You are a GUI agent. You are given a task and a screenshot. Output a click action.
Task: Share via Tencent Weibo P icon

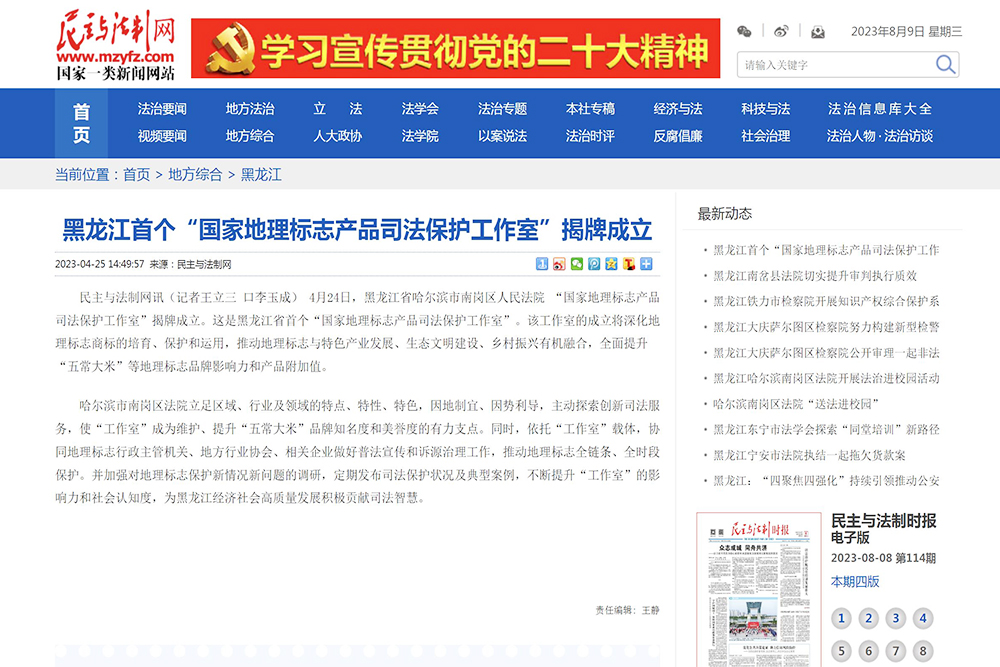point(594,264)
